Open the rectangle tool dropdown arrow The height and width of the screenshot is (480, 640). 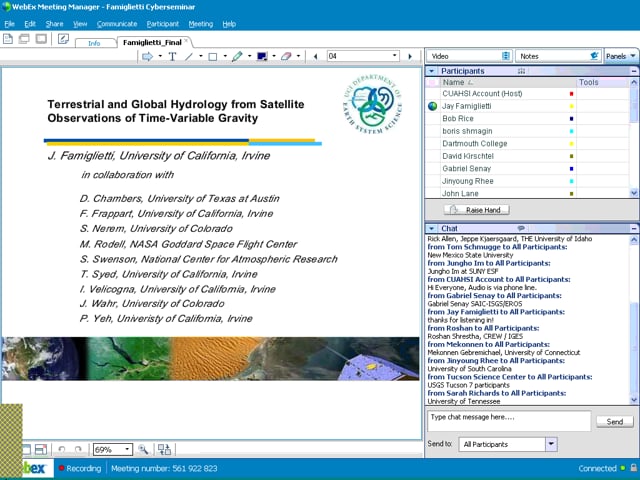pyautogui.click(x=225, y=56)
